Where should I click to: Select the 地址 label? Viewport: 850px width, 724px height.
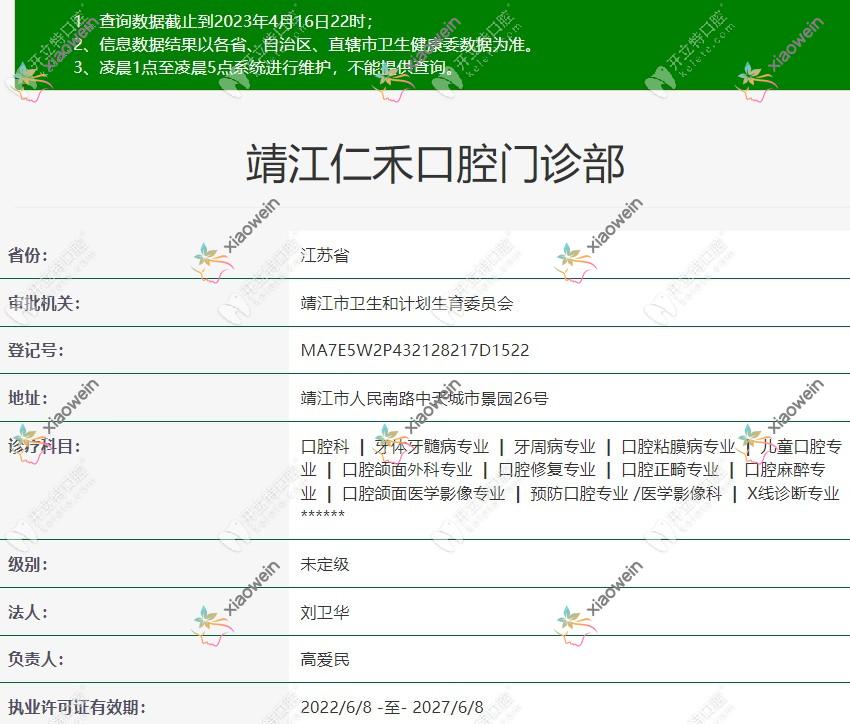(x=28, y=398)
